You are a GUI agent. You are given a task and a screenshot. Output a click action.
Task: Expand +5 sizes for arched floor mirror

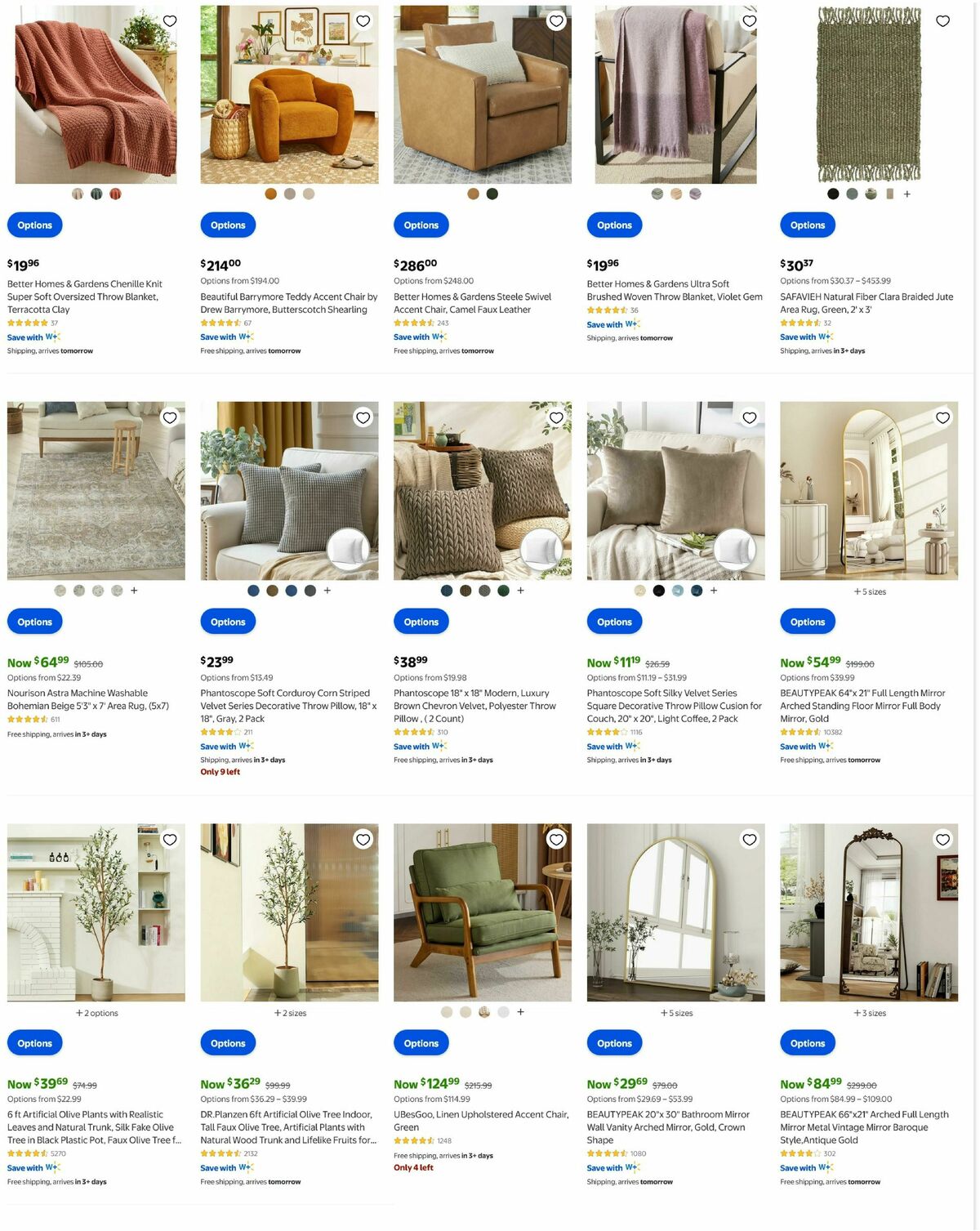point(870,591)
